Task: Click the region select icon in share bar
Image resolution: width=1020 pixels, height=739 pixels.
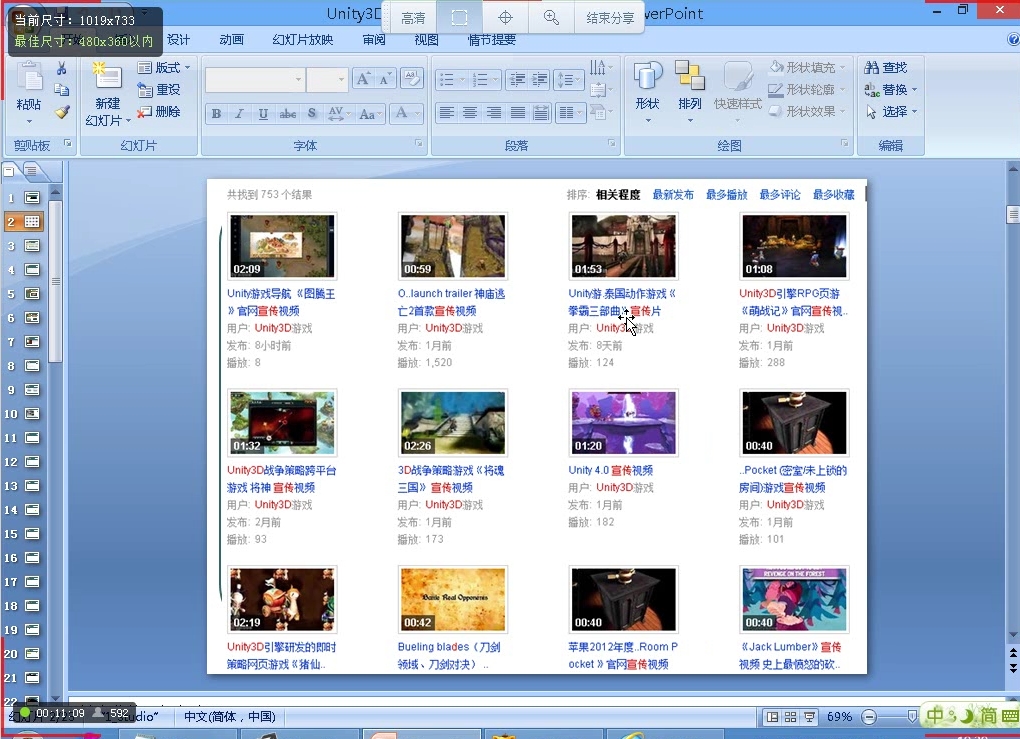Action: pyautogui.click(x=459, y=18)
